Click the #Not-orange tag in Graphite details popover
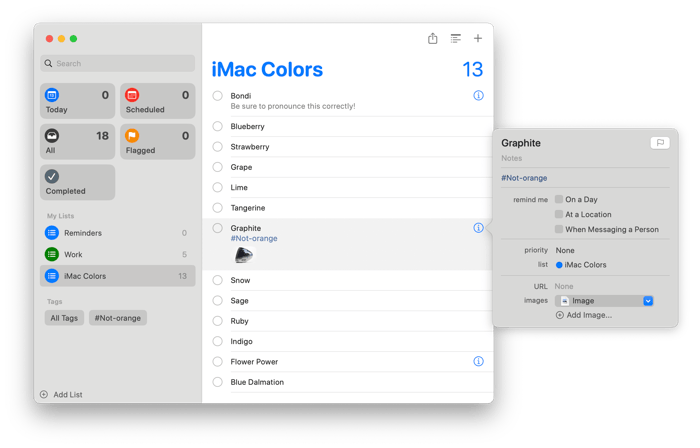This screenshot has height=448, width=700. [524, 178]
